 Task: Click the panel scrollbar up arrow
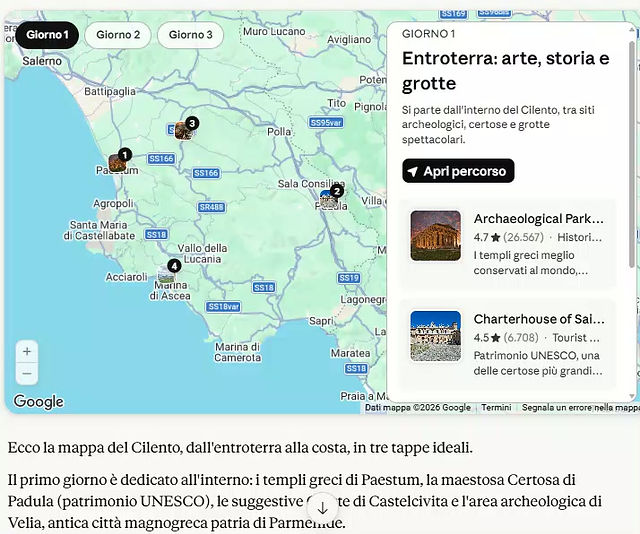point(632,29)
